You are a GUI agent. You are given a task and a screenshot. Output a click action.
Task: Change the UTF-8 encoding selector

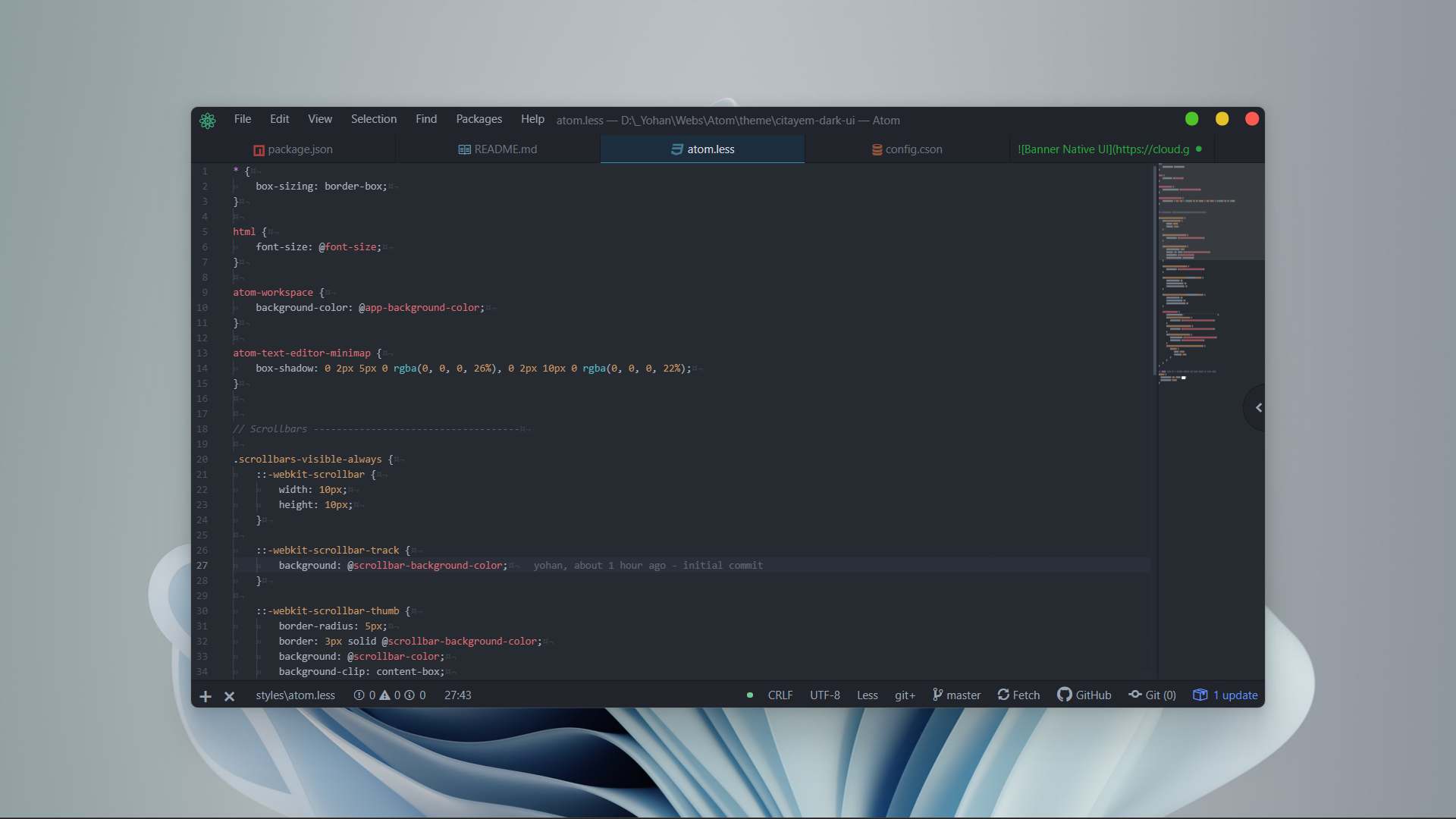[x=825, y=695]
